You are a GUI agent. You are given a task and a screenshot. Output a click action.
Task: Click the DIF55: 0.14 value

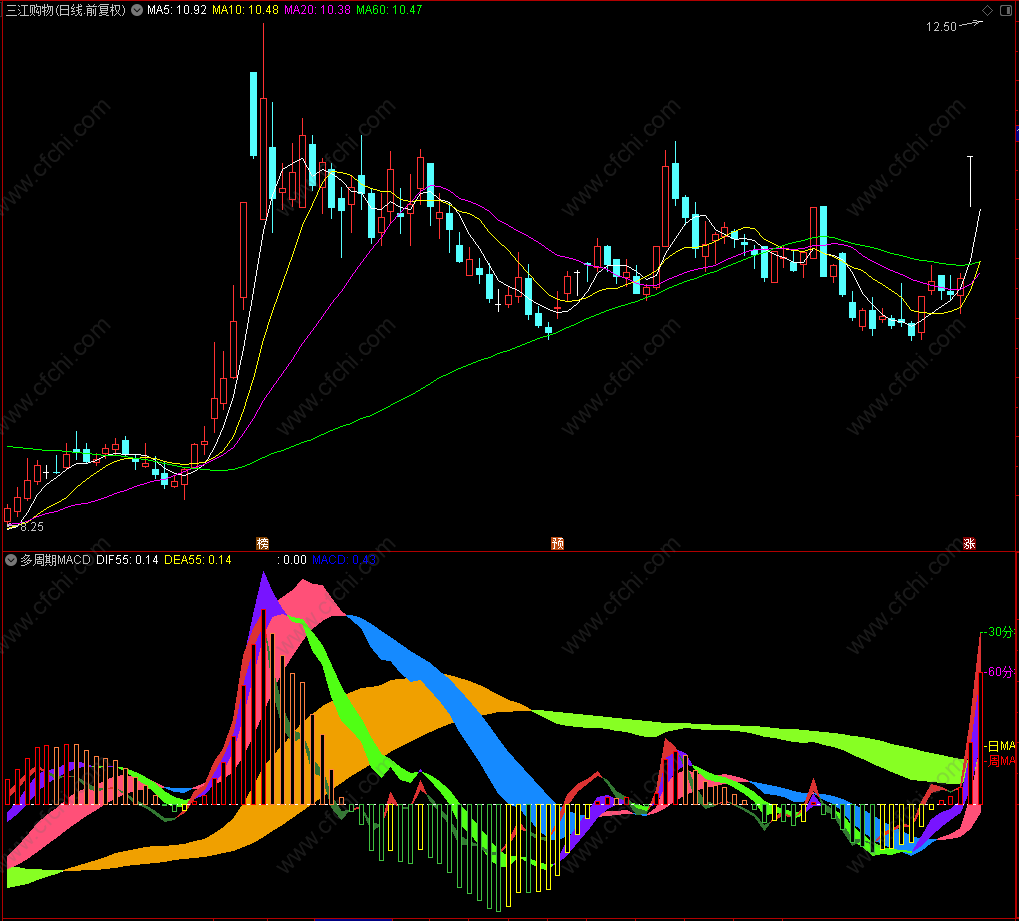pos(127,560)
